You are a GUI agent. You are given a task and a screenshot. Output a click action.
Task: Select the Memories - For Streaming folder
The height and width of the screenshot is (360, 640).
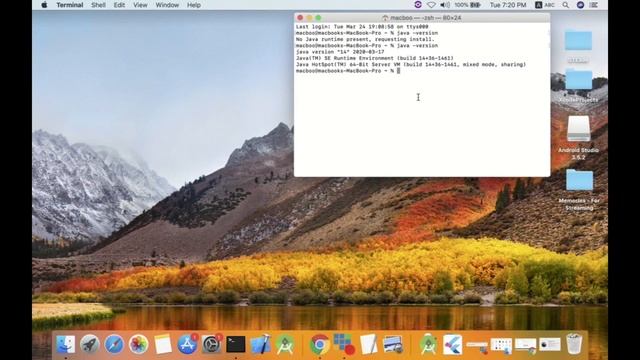[579, 189]
